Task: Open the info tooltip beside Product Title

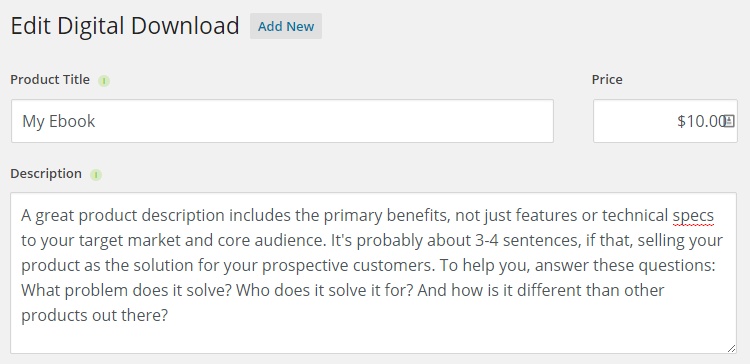Action: [x=104, y=81]
